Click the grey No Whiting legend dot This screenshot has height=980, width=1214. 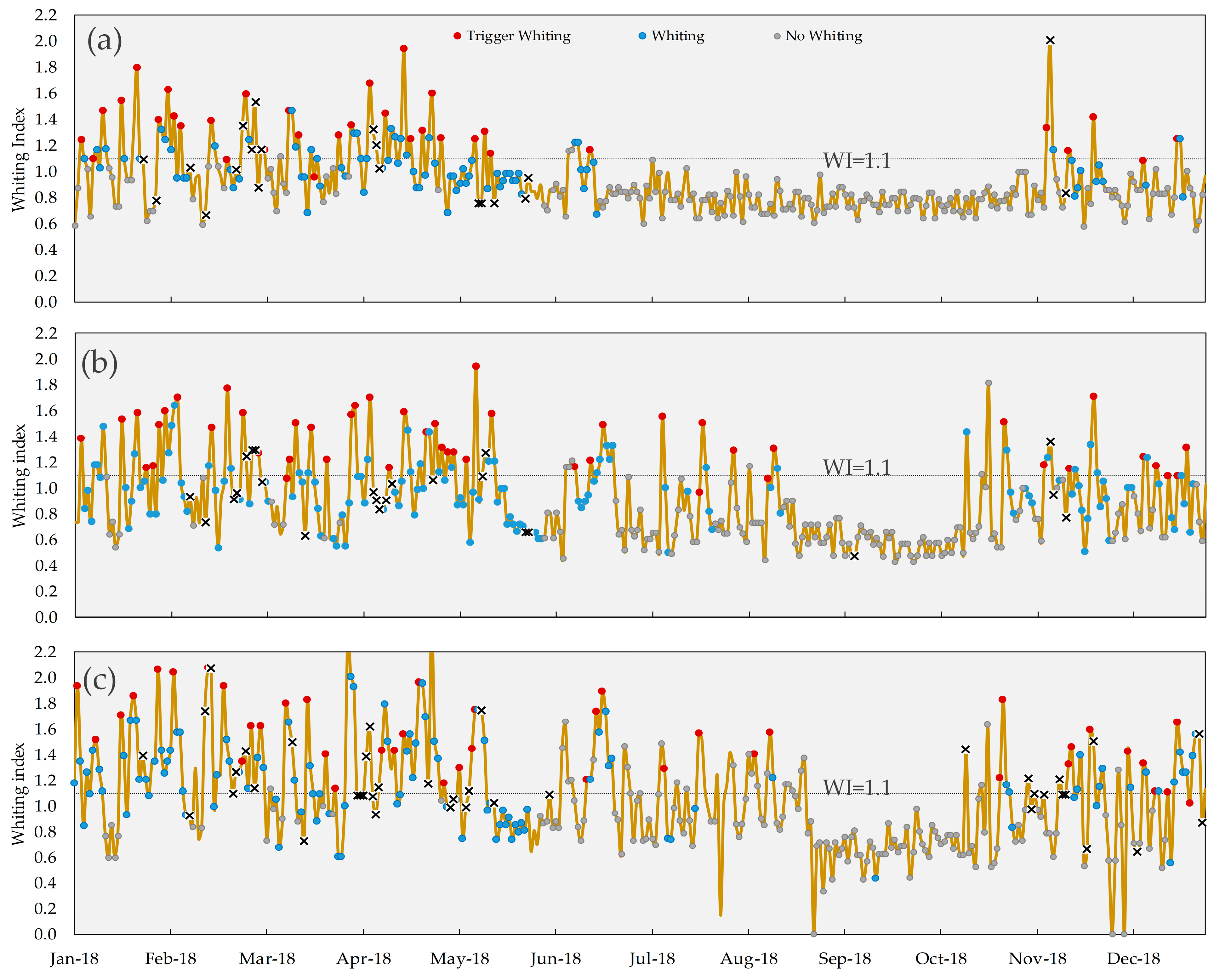click(x=777, y=36)
